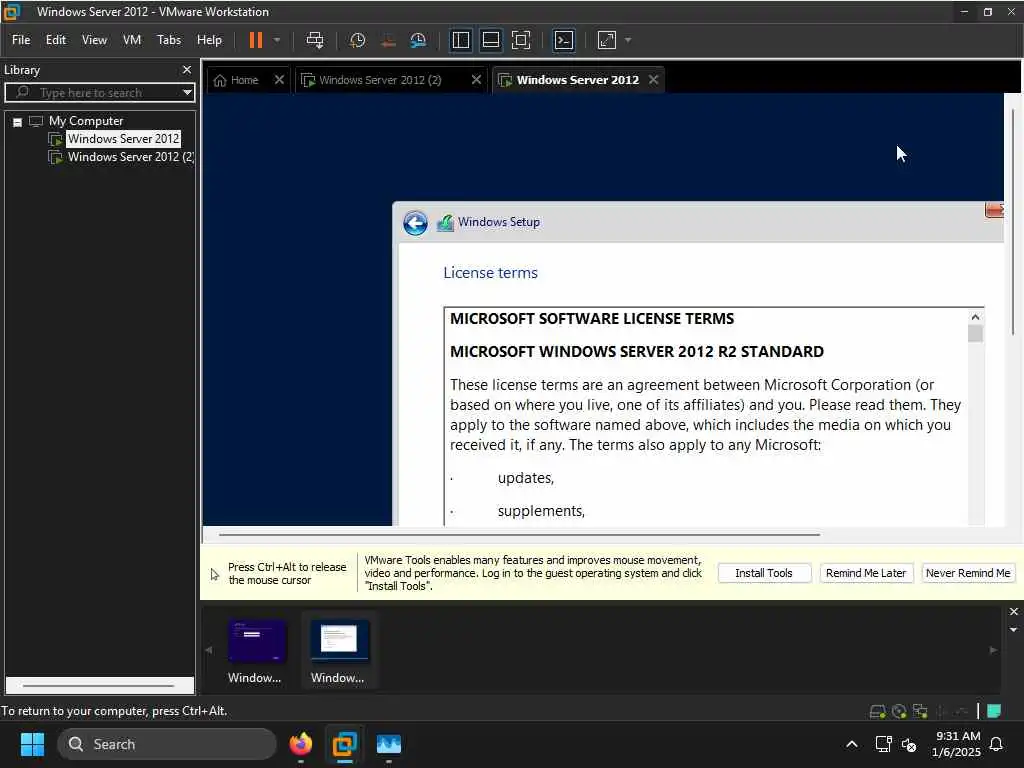Enter full screen mode icon
This screenshot has width=1024, height=768.
tap(520, 40)
